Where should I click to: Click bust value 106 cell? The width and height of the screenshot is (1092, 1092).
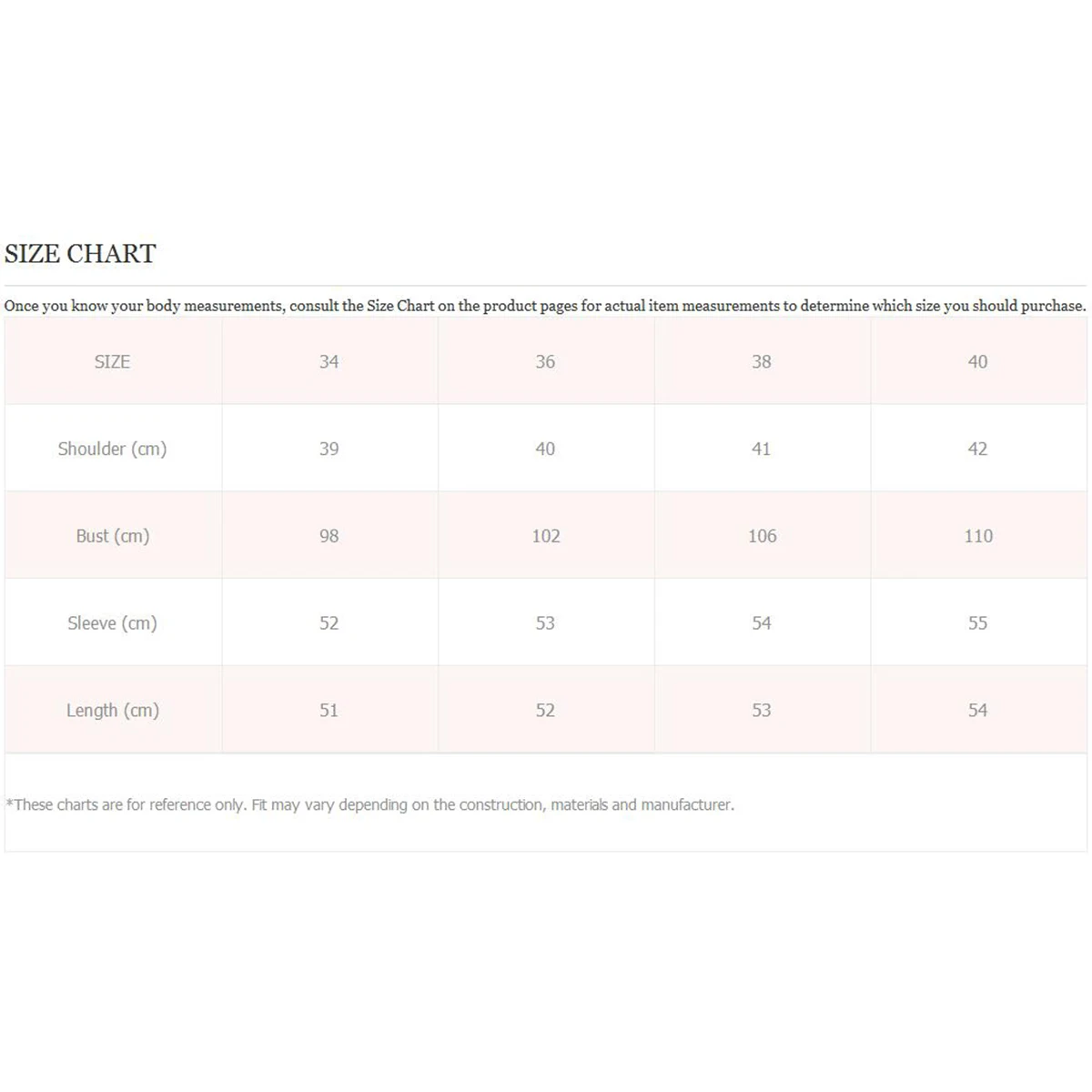point(762,536)
